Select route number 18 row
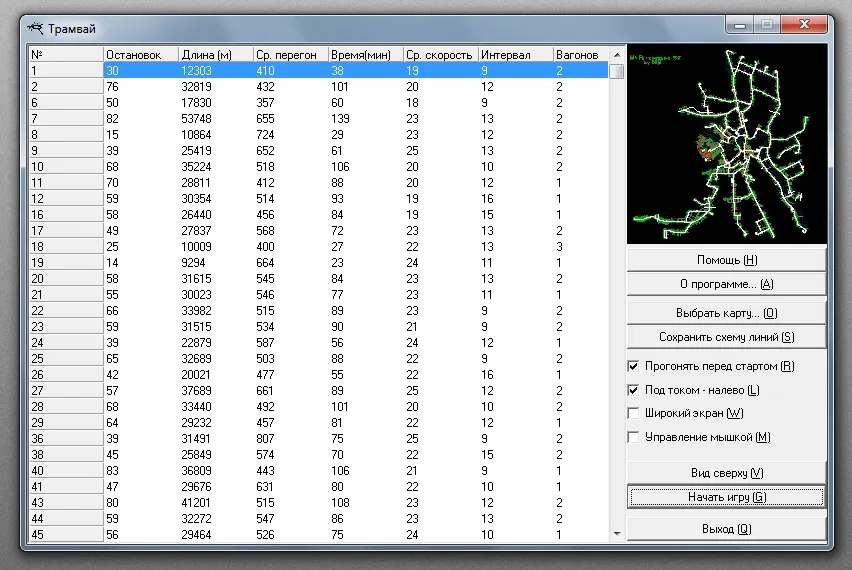The height and width of the screenshot is (570, 852). coord(300,246)
